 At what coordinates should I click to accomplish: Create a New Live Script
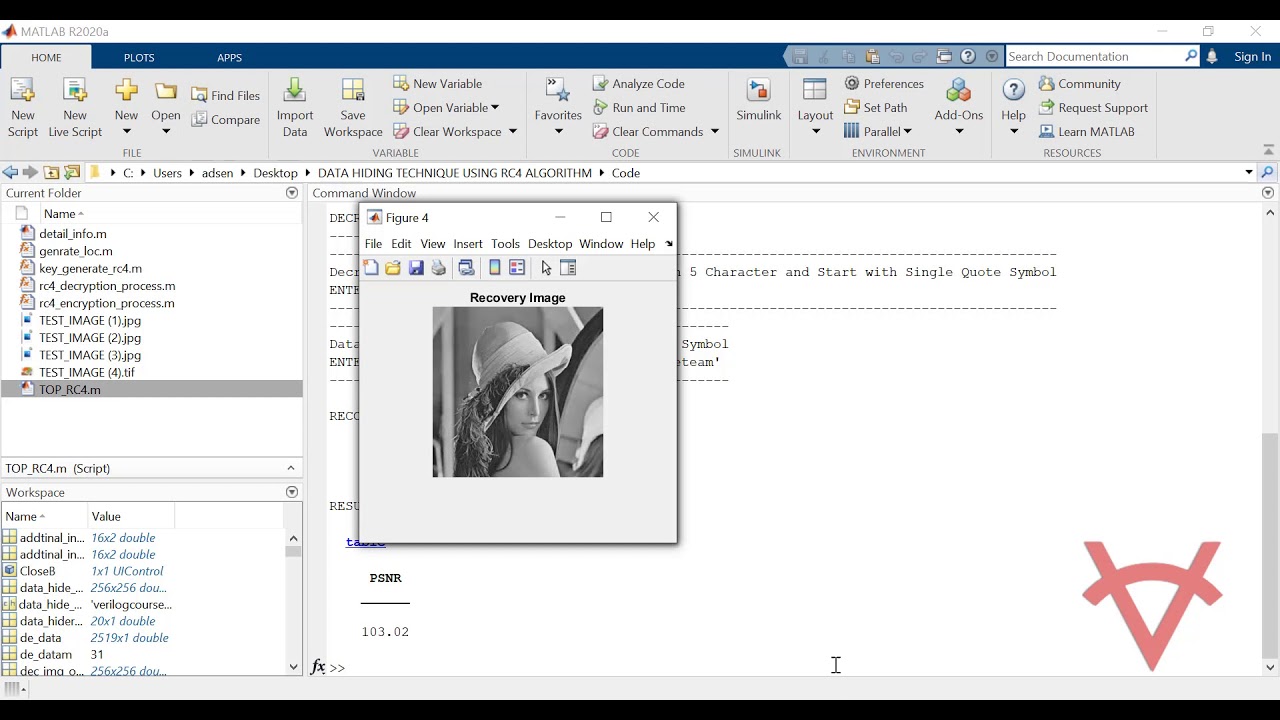[75, 108]
